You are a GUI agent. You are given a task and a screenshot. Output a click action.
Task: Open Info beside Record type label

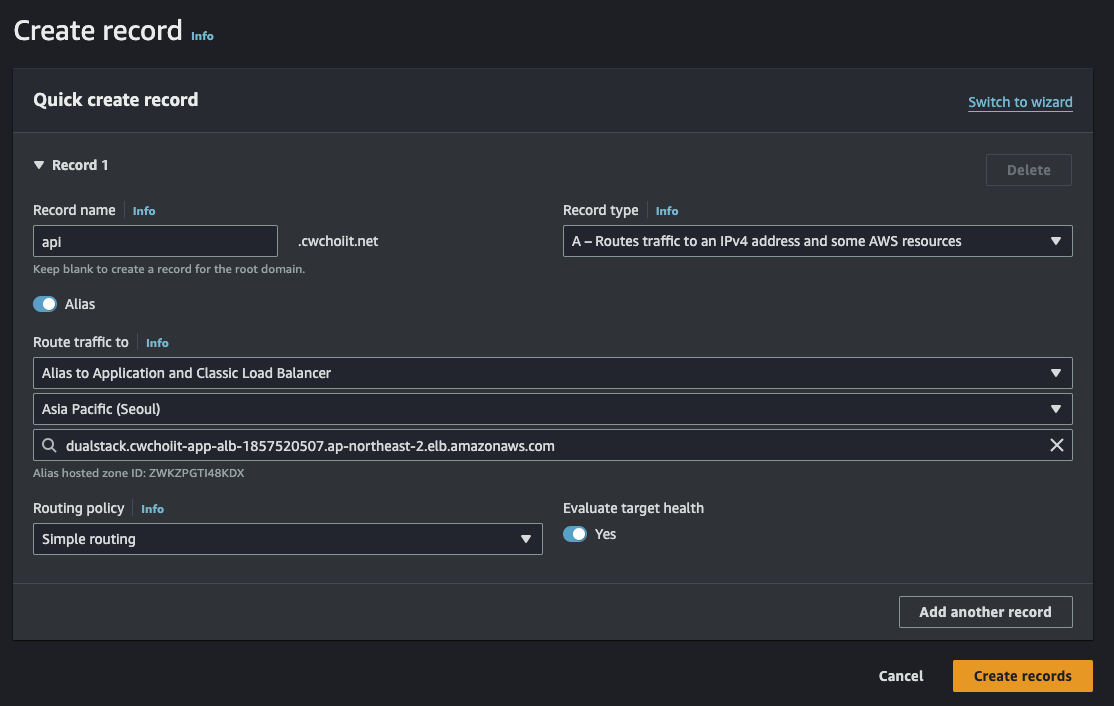[x=666, y=211]
